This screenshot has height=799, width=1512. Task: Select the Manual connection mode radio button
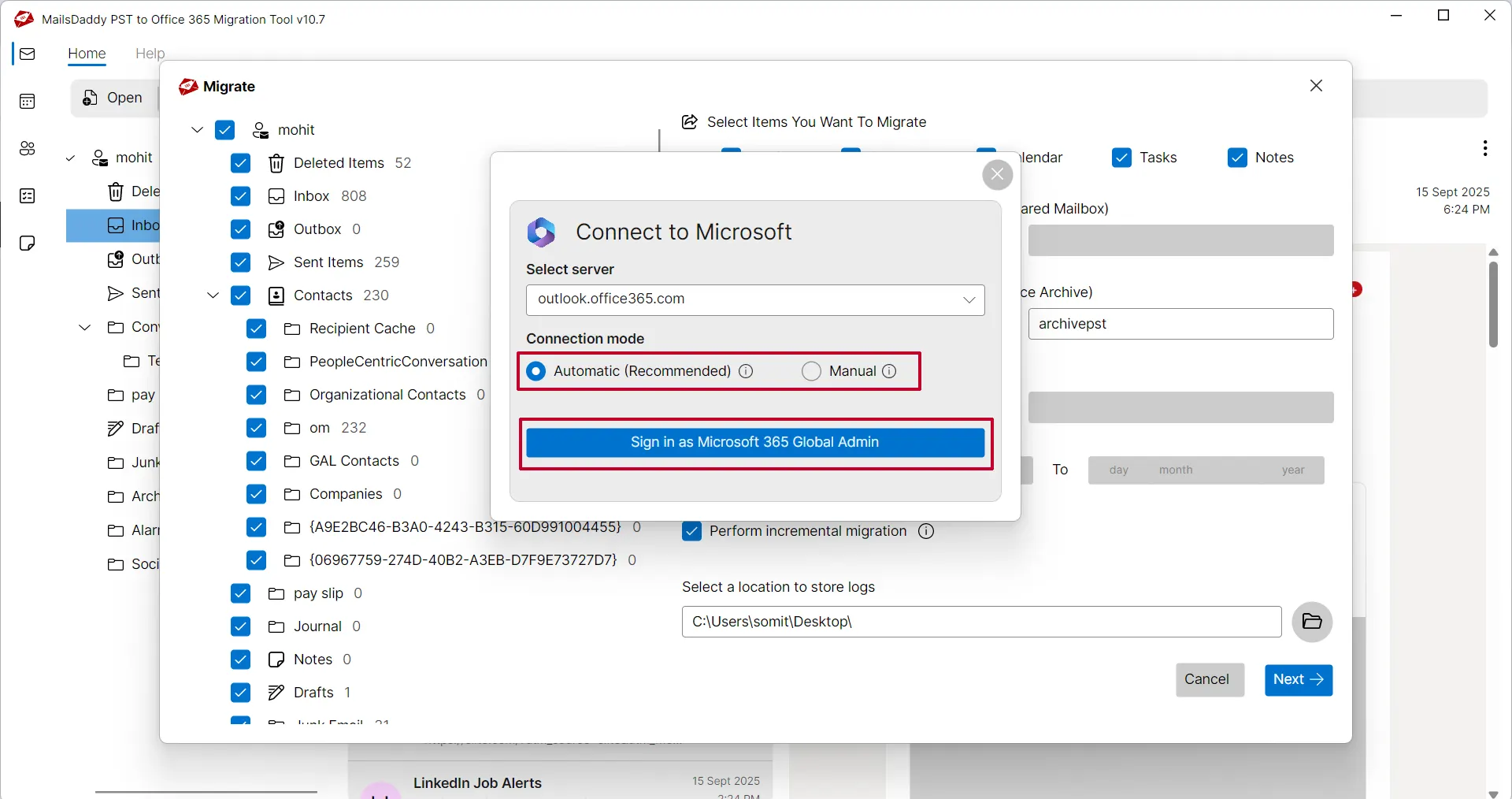click(812, 371)
